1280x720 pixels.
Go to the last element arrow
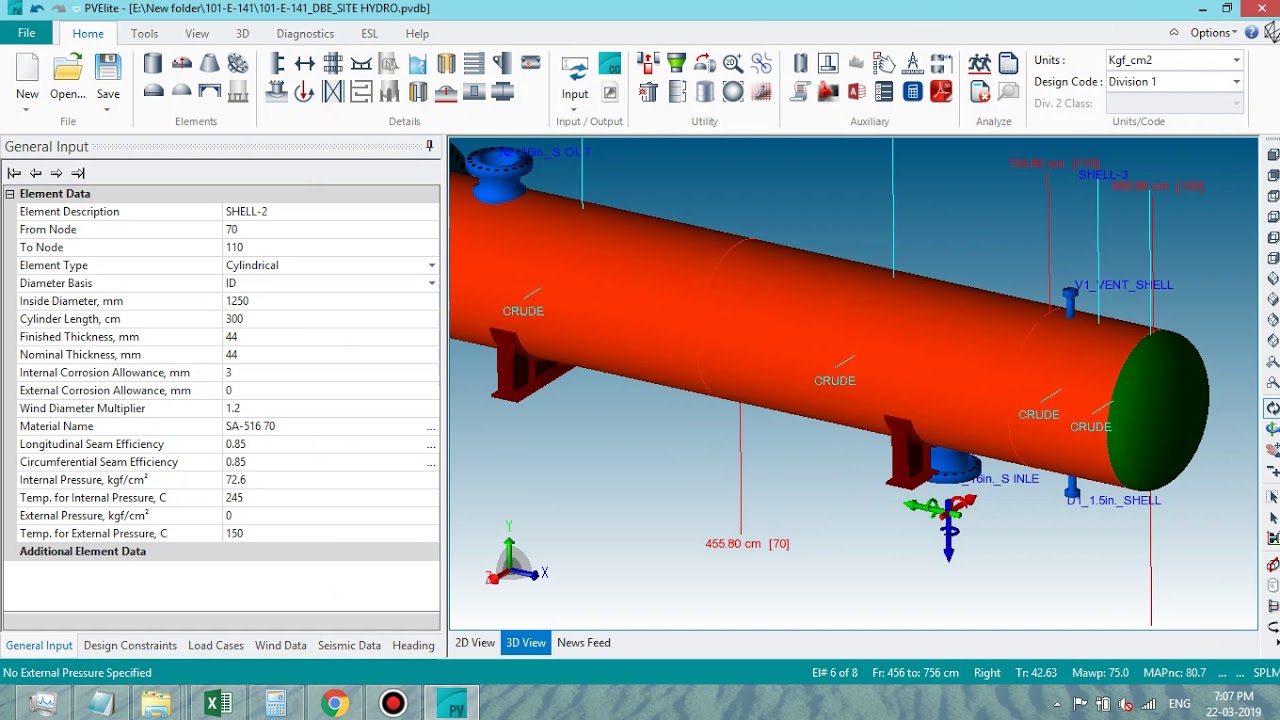coord(78,173)
